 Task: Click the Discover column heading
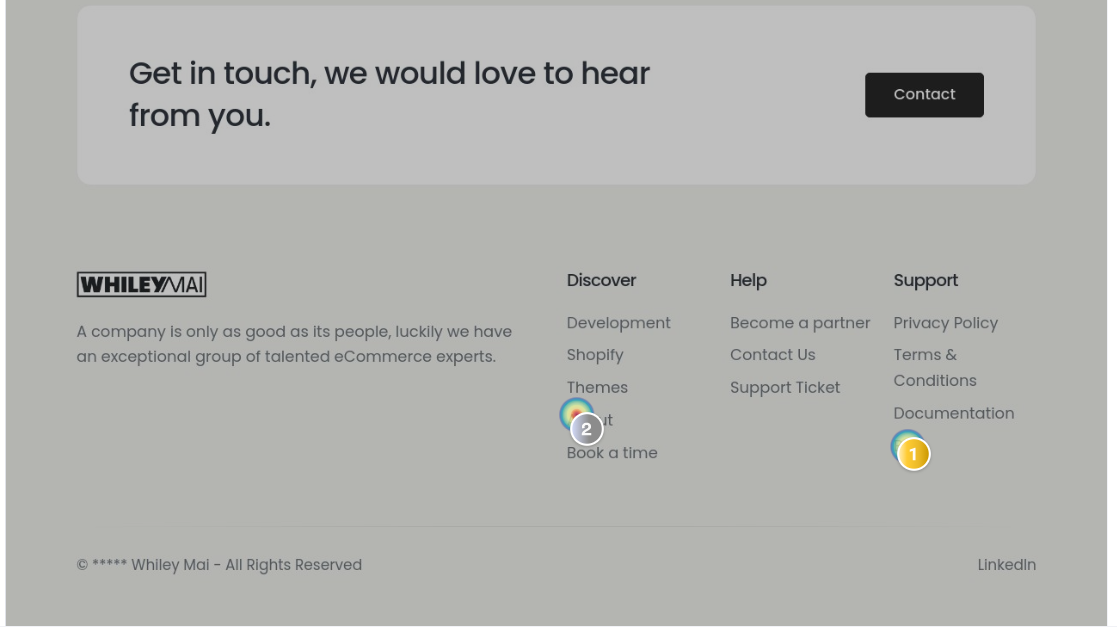(x=601, y=280)
